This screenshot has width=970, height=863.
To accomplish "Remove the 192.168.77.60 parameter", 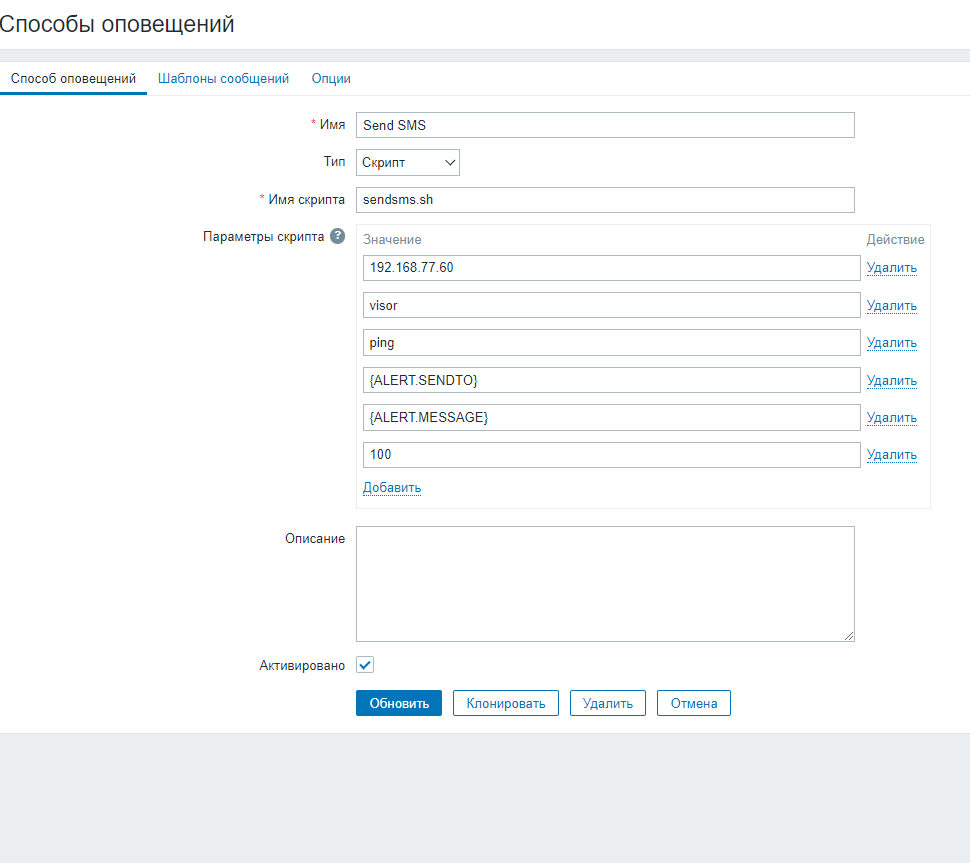I will pos(891,268).
